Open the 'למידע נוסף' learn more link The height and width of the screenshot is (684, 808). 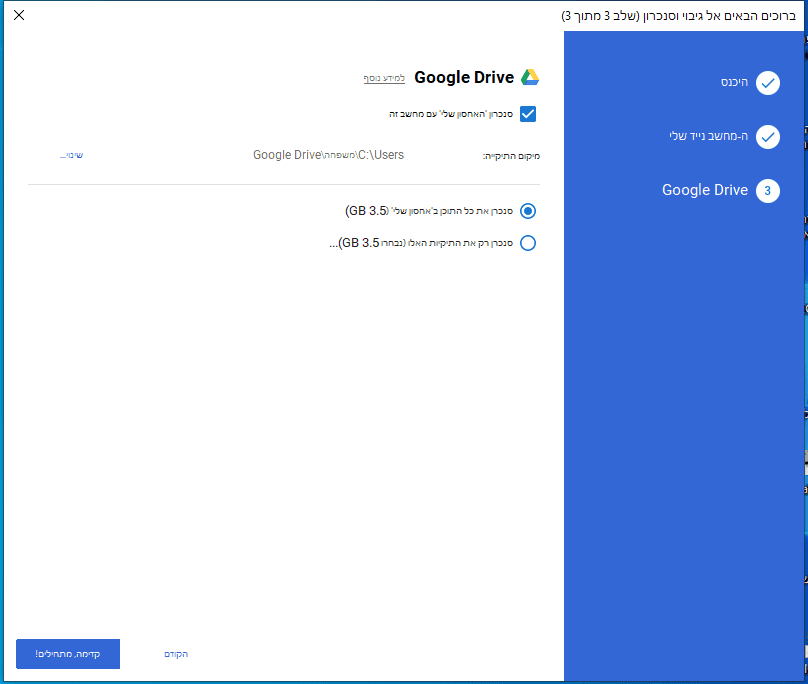pos(384,78)
